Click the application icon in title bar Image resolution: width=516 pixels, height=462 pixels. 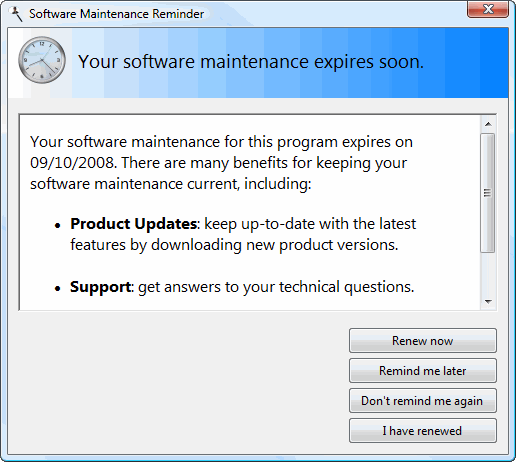(x=16, y=14)
